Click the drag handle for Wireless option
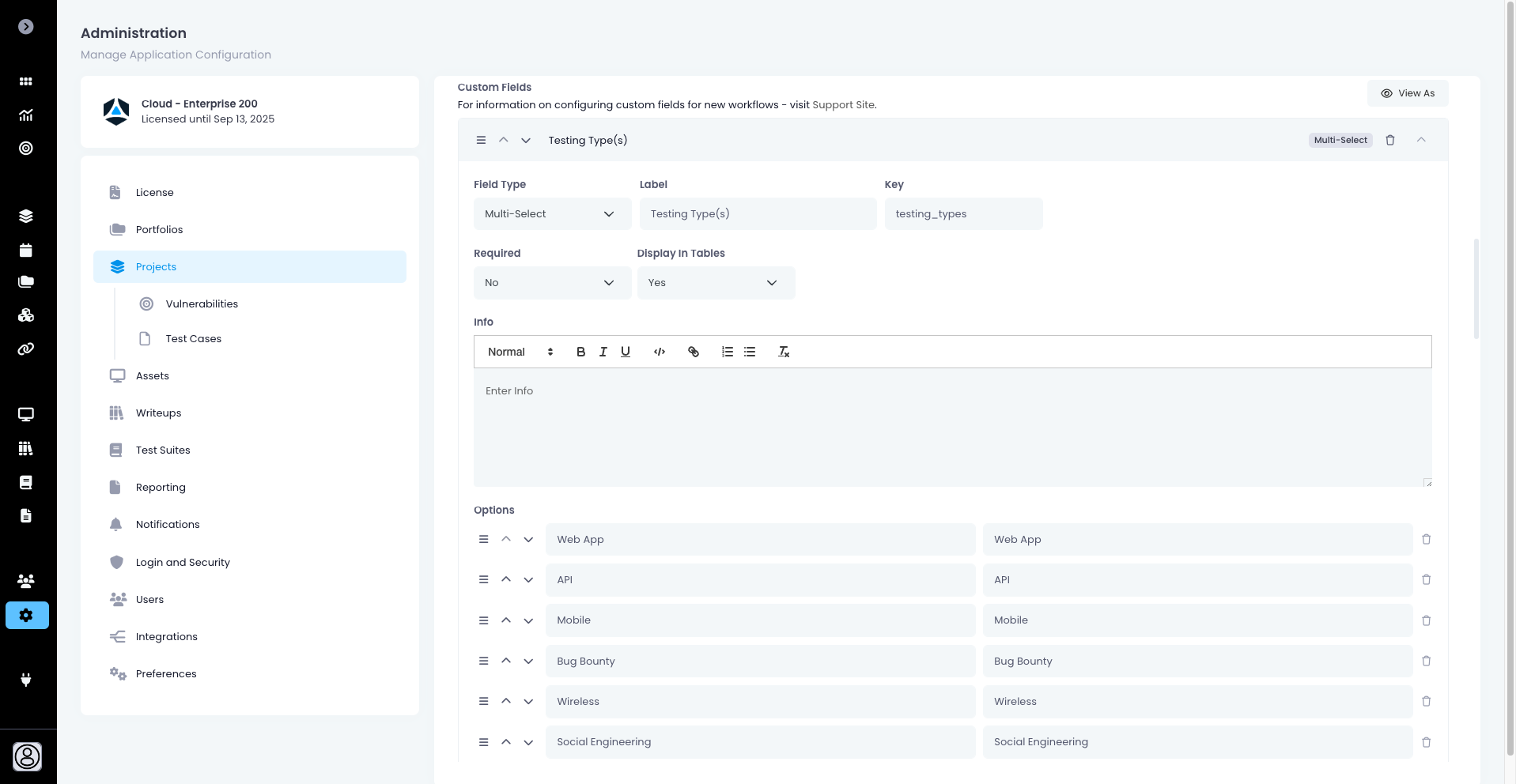The image size is (1516, 784). tap(483, 701)
